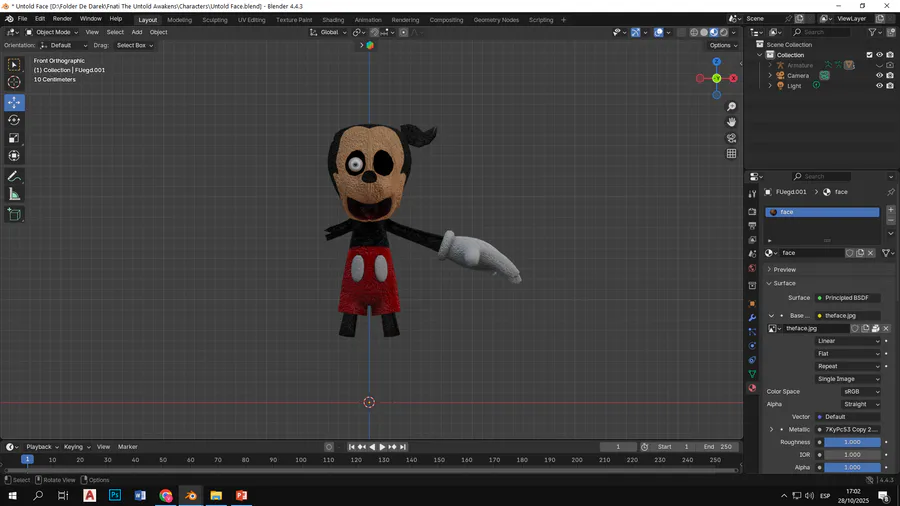Activate the 3D Cursor tool
This screenshot has height=506, width=900.
14,82
